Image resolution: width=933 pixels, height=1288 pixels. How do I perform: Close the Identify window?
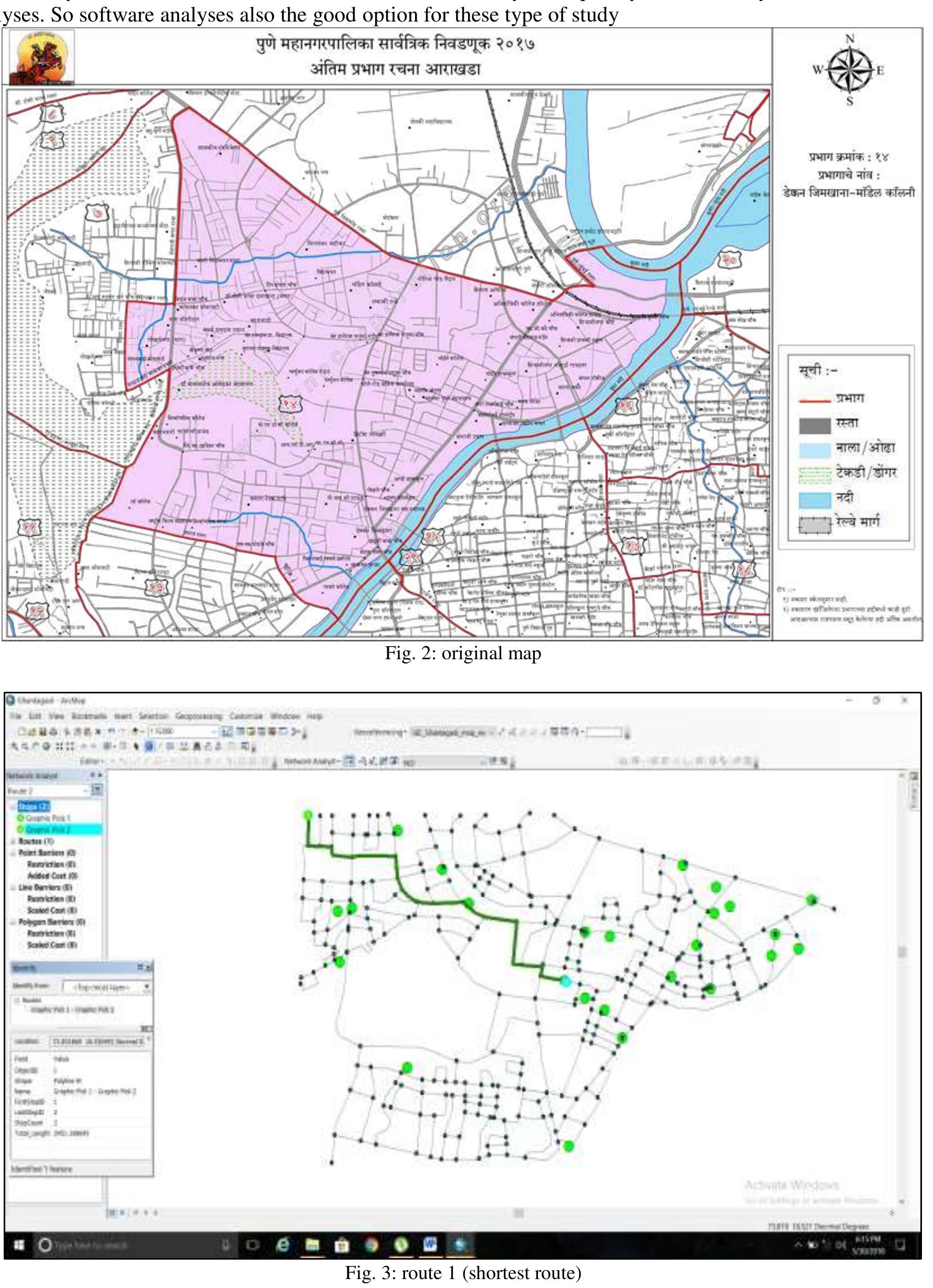coord(148,967)
